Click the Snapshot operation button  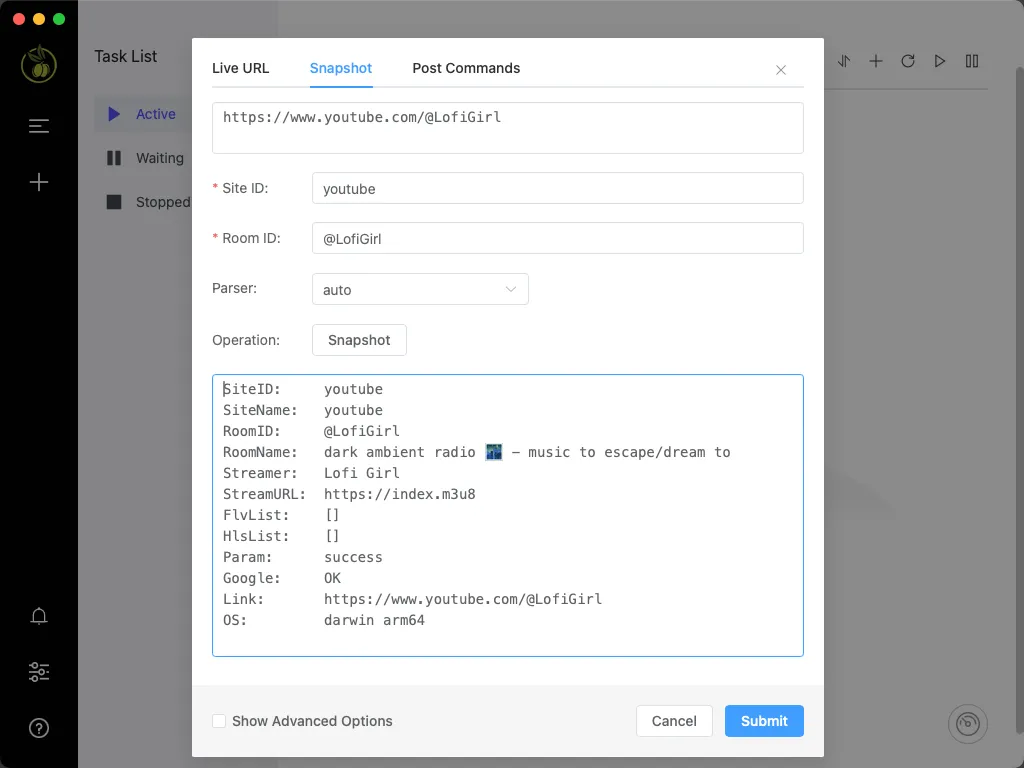click(x=359, y=340)
